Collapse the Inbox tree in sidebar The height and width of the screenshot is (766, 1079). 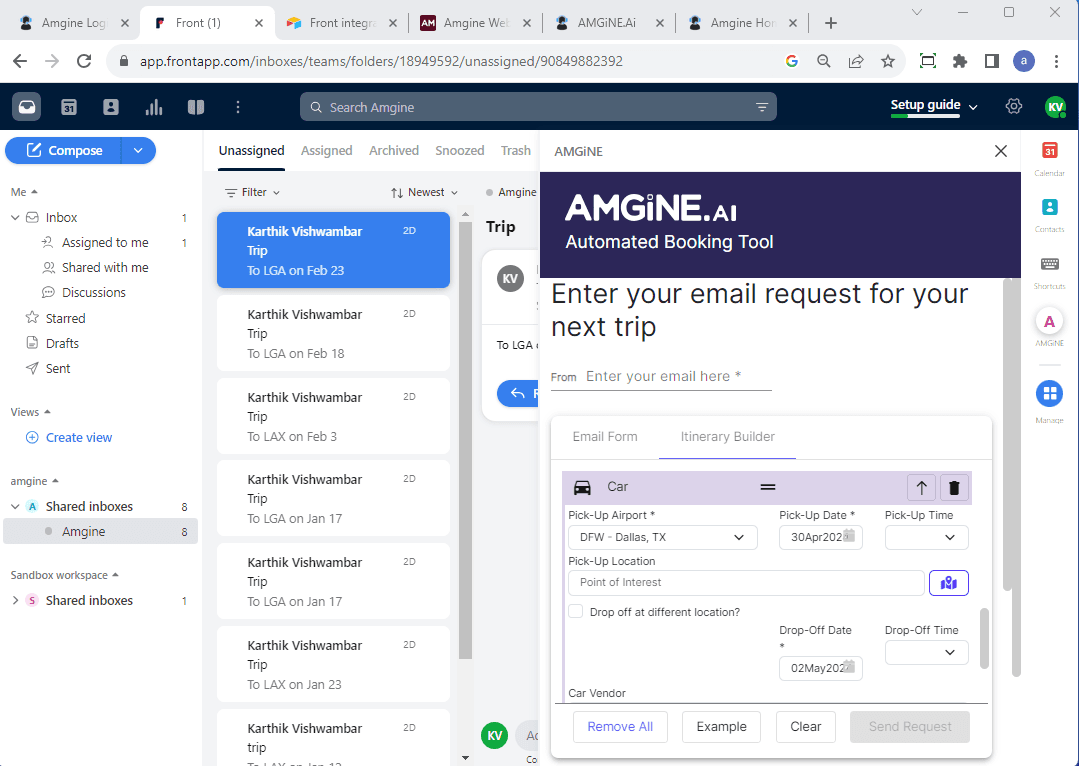[16, 217]
